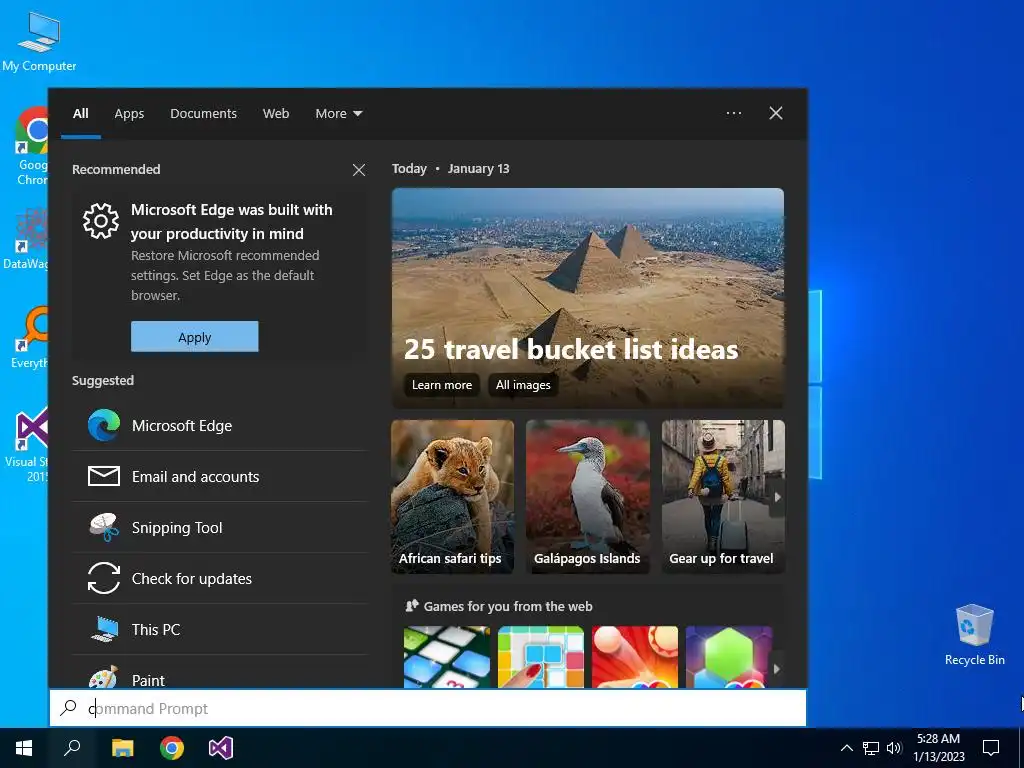Launch Paint from suggested apps
This screenshot has height=768, width=1024.
[x=219, y=673]
